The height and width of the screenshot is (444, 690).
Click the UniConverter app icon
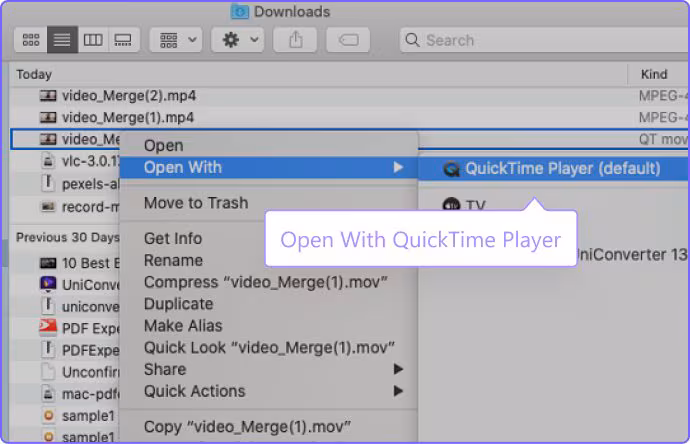[x=48, y=284]
